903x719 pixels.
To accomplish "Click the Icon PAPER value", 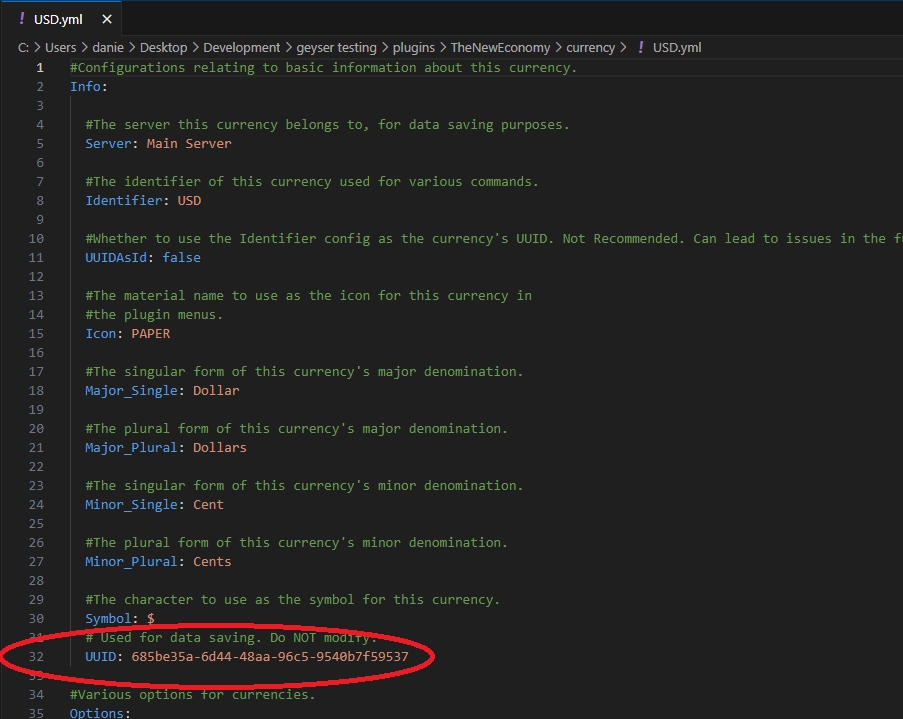I will (x=150, y=333).
